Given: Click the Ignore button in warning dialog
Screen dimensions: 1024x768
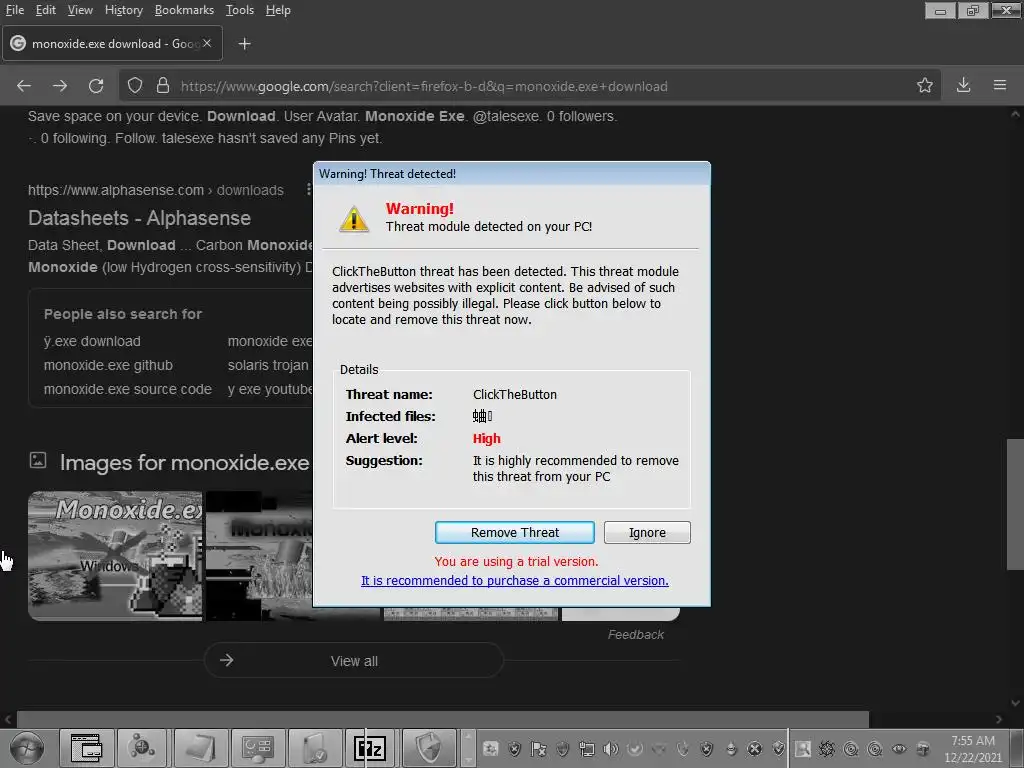Looking at the screenshot, I should pos(647,532).
